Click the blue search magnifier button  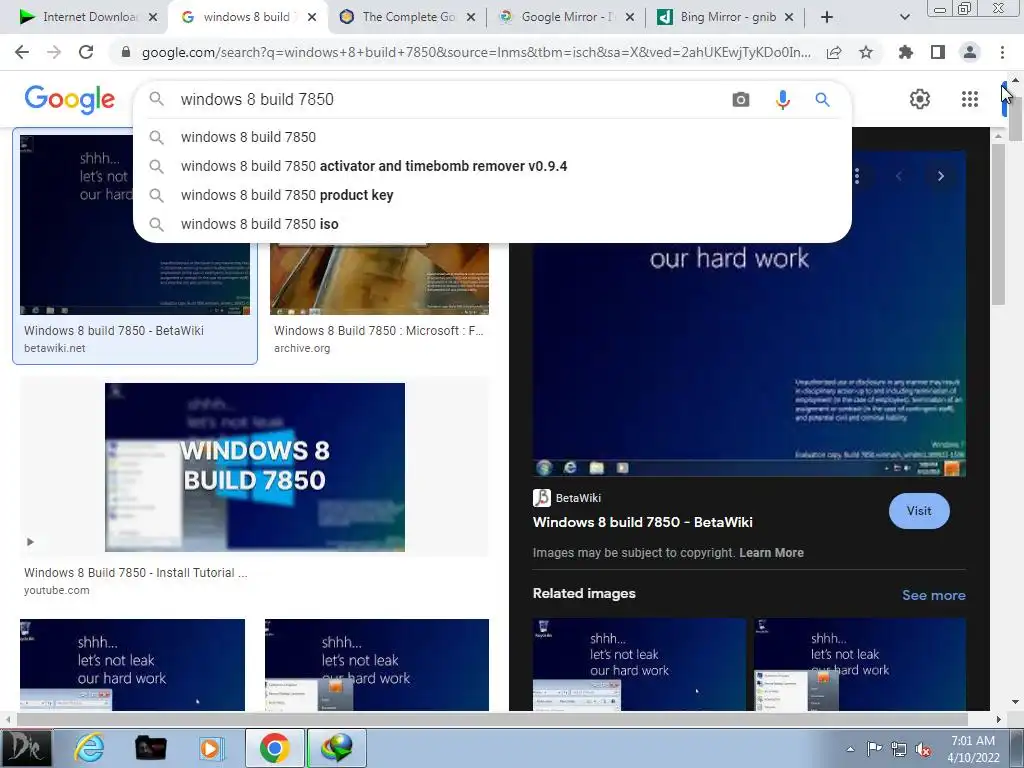click(x=822, y=99)
